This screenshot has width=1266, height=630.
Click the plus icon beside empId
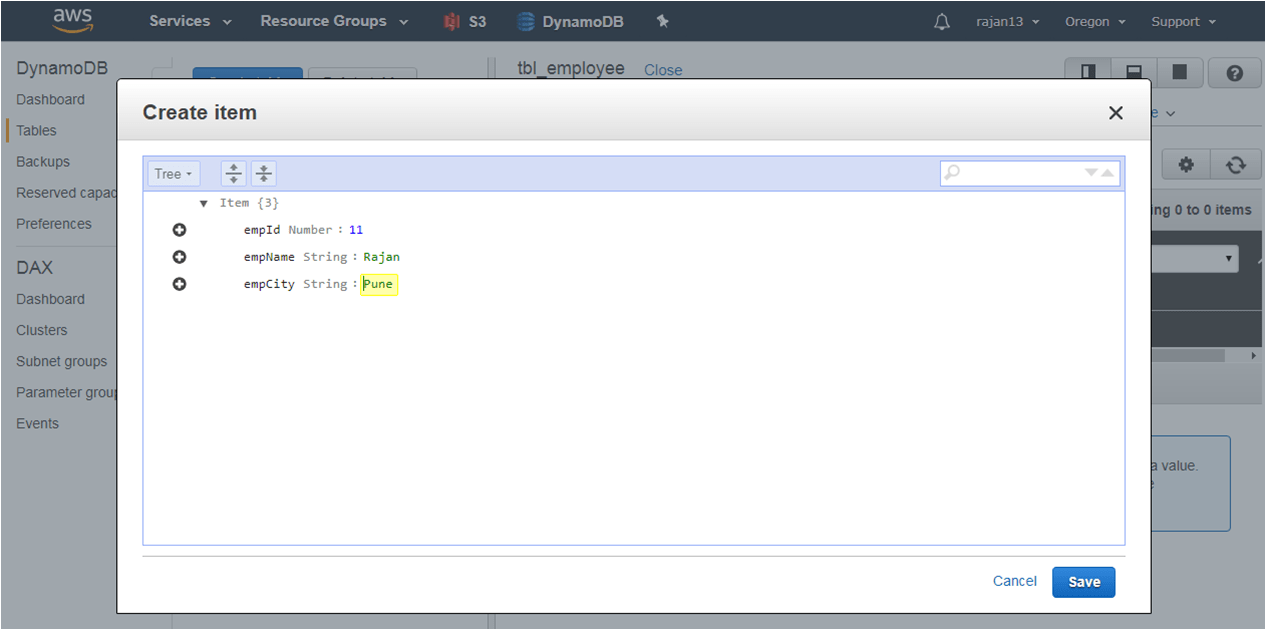coord(180,230)
